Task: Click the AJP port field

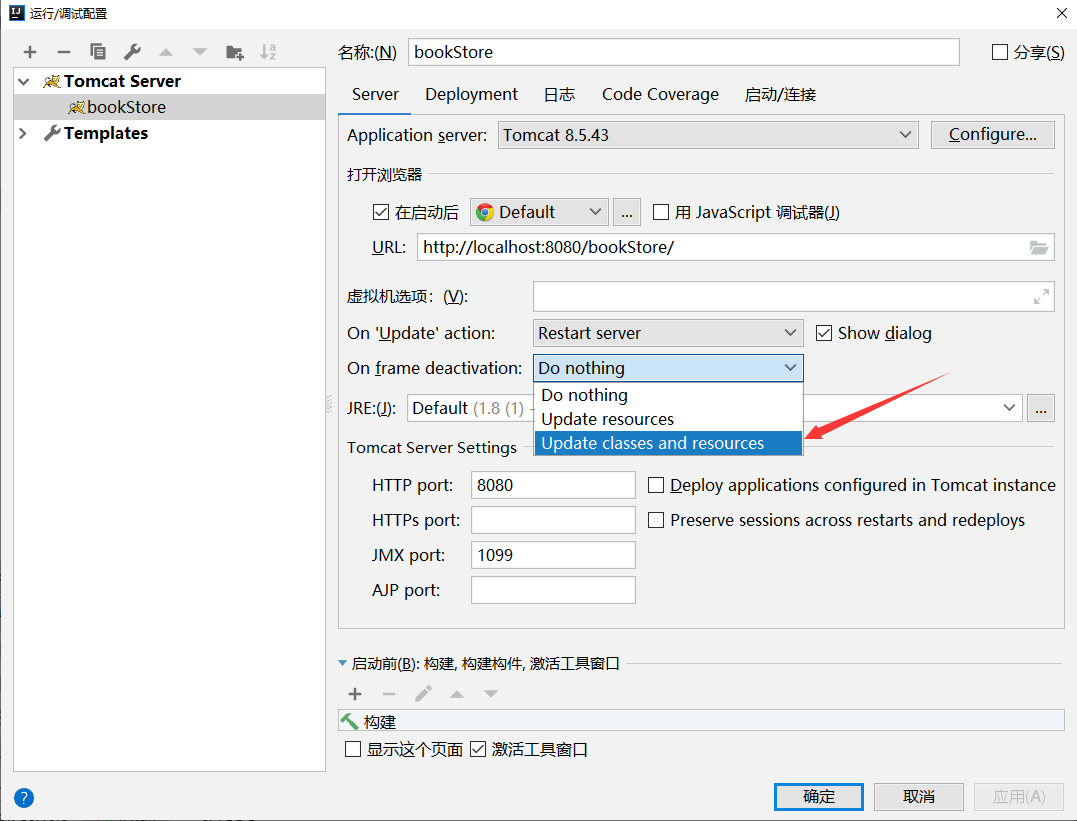Action: pyautogui.click(x=553, y=590)
